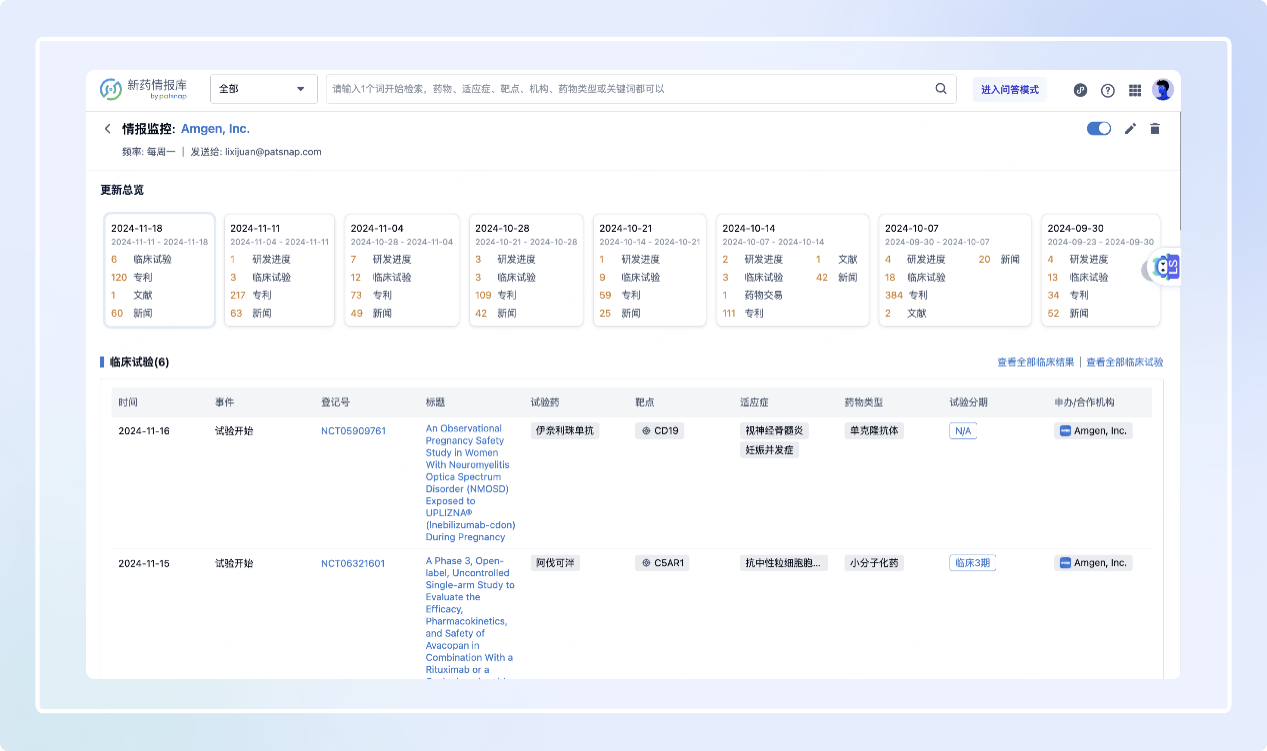Open the Phase 3 Avacopan study title
The width and height of the screenshot is (1267, 751).
tap(470, 617)
